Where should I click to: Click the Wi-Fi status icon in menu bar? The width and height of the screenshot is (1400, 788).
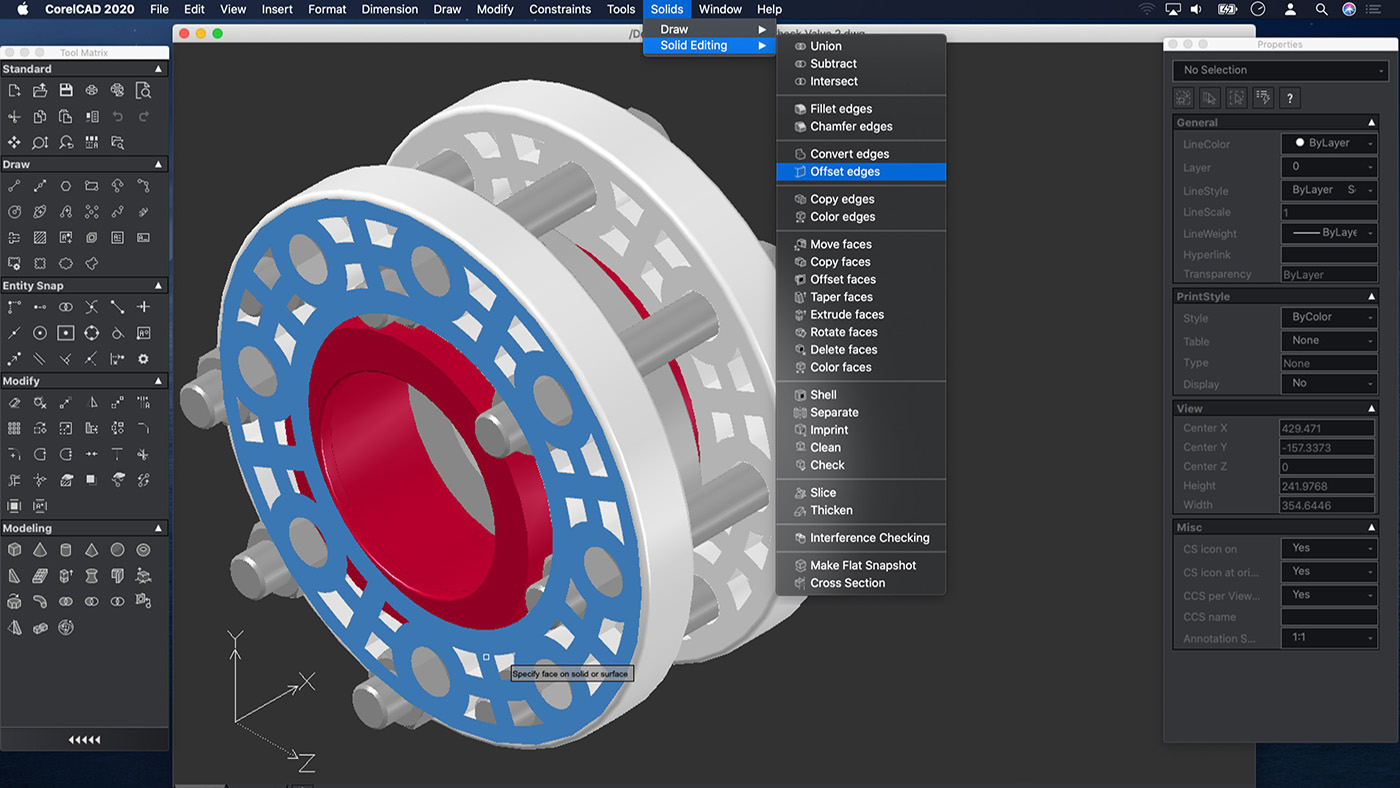1145,9
